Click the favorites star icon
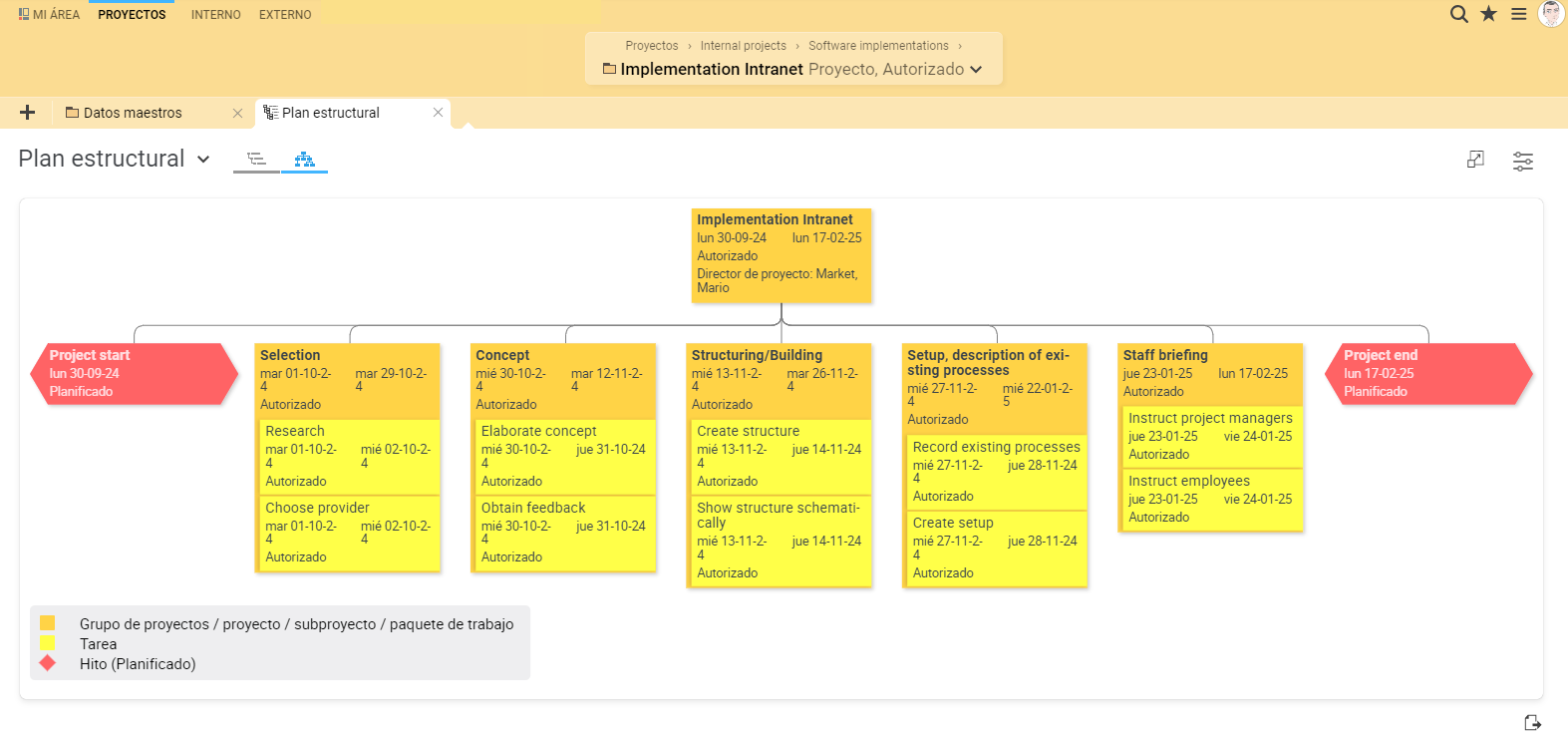The image size is (1568, 737). [x=1488, y=14]
